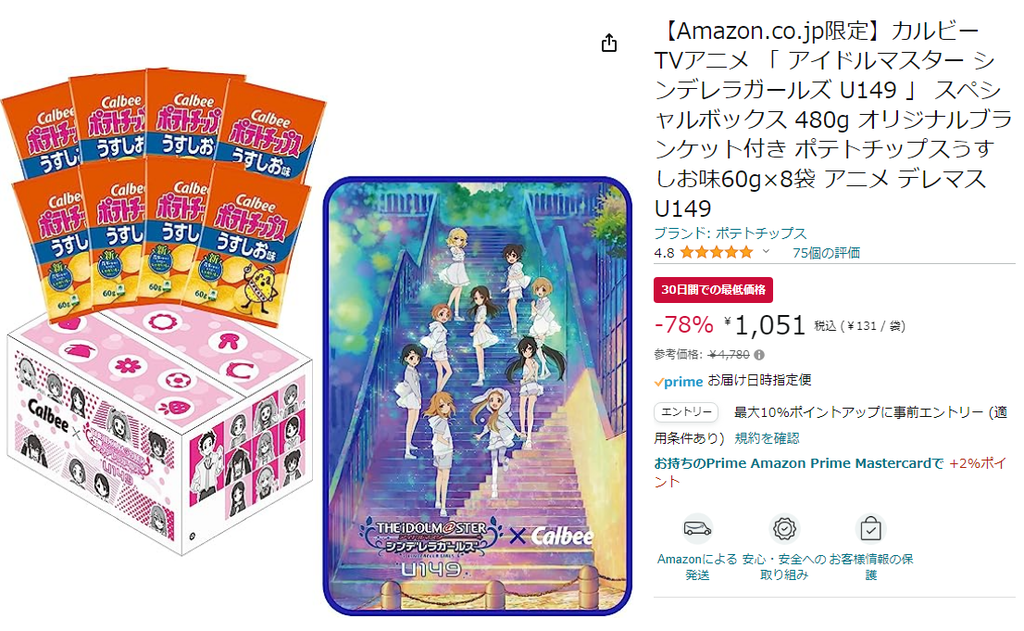Click the prime logo badge
1024x631 pixels.
point(679,381)
